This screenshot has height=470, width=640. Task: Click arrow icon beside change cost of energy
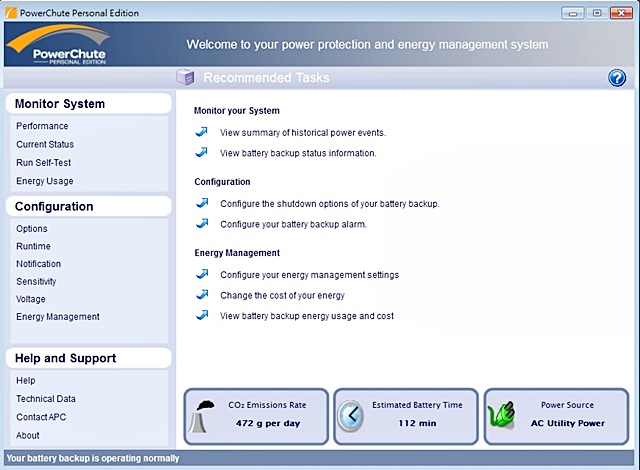[202, 294]
